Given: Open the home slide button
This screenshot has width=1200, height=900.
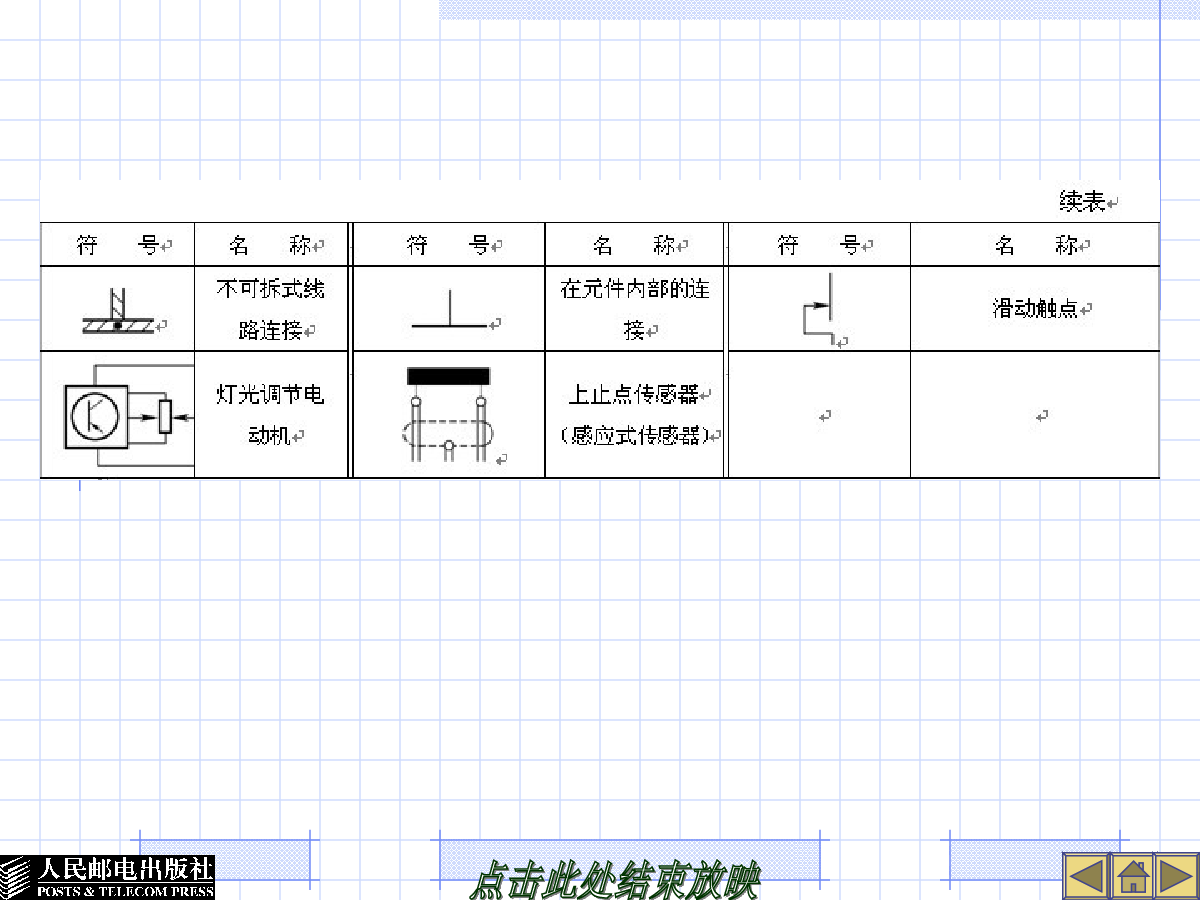Looking at the screenshot, I should 1131,875.
